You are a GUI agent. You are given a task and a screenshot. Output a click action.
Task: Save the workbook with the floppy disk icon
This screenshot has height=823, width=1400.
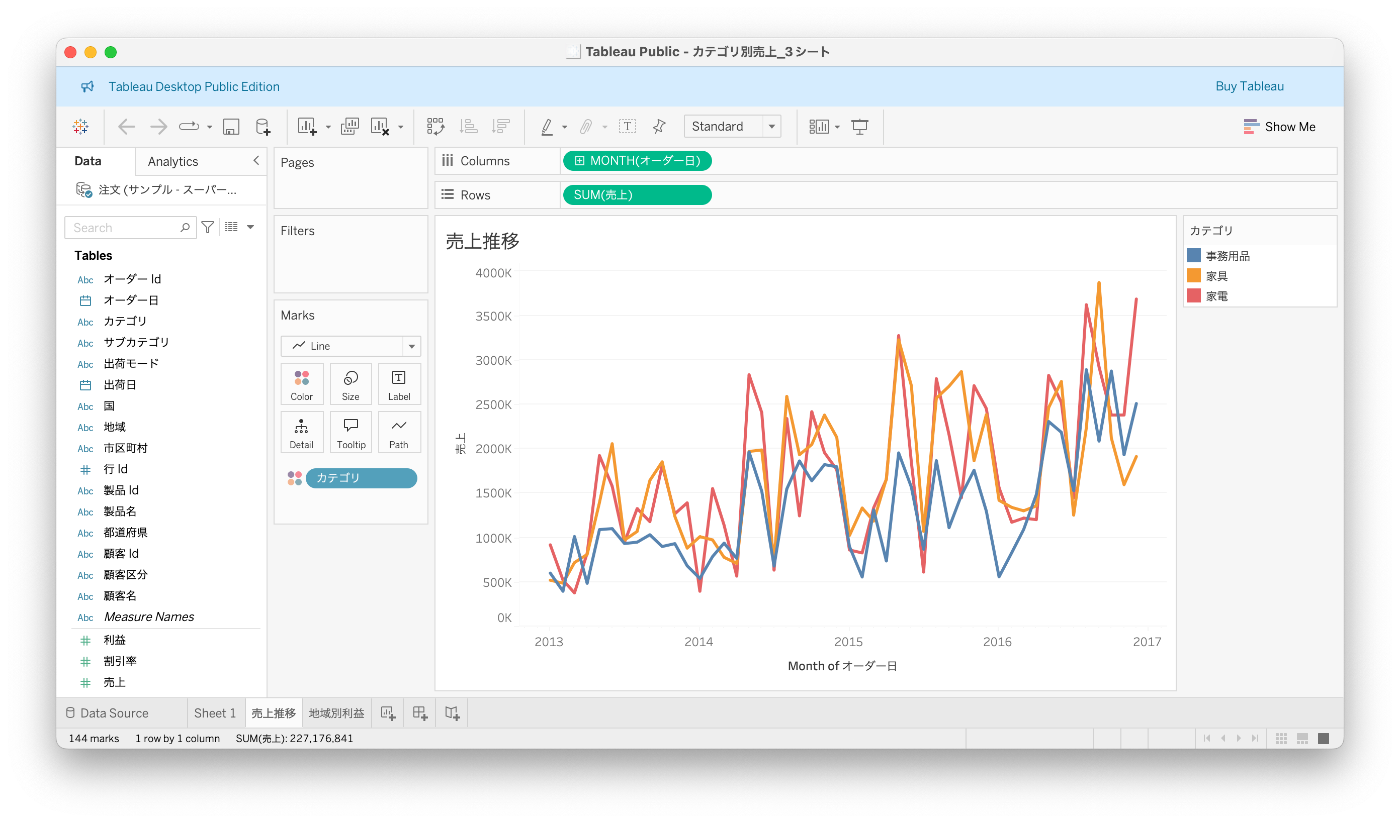[x=231, y=127]
